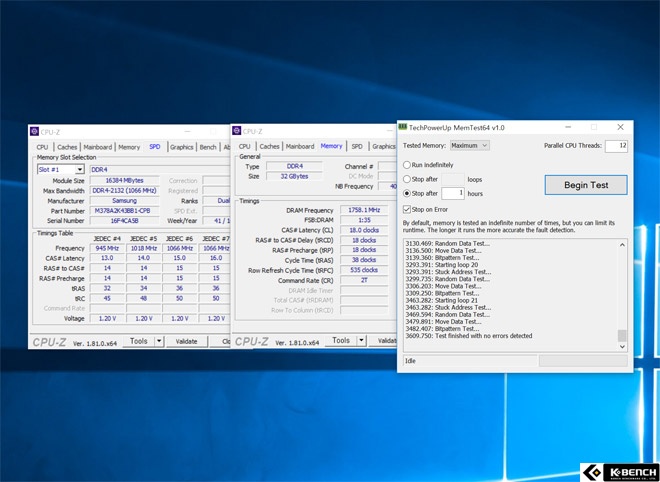Screen dimensions: 660x482
Task: Click Max Bandwidth DDR4-2132 value
Action: click(125, 191)
